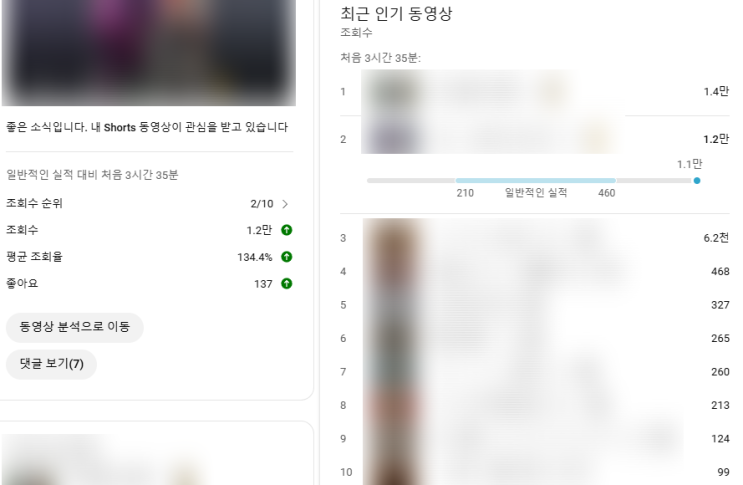
Task: Open 댓글 보기(7) button
Action: click(x=51, y=364)
